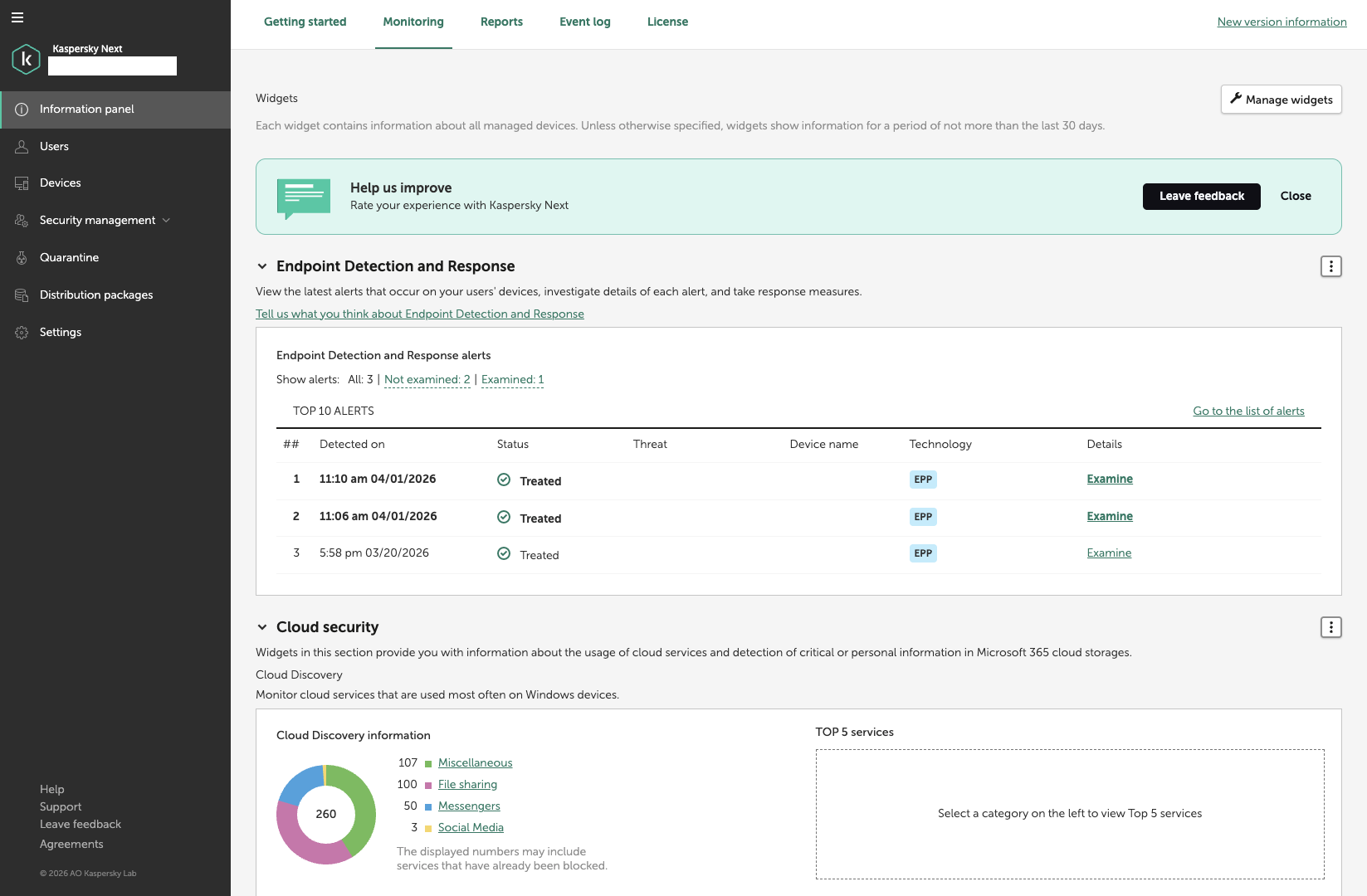Click the Leave feedback button in banner

coord(1201,197)
